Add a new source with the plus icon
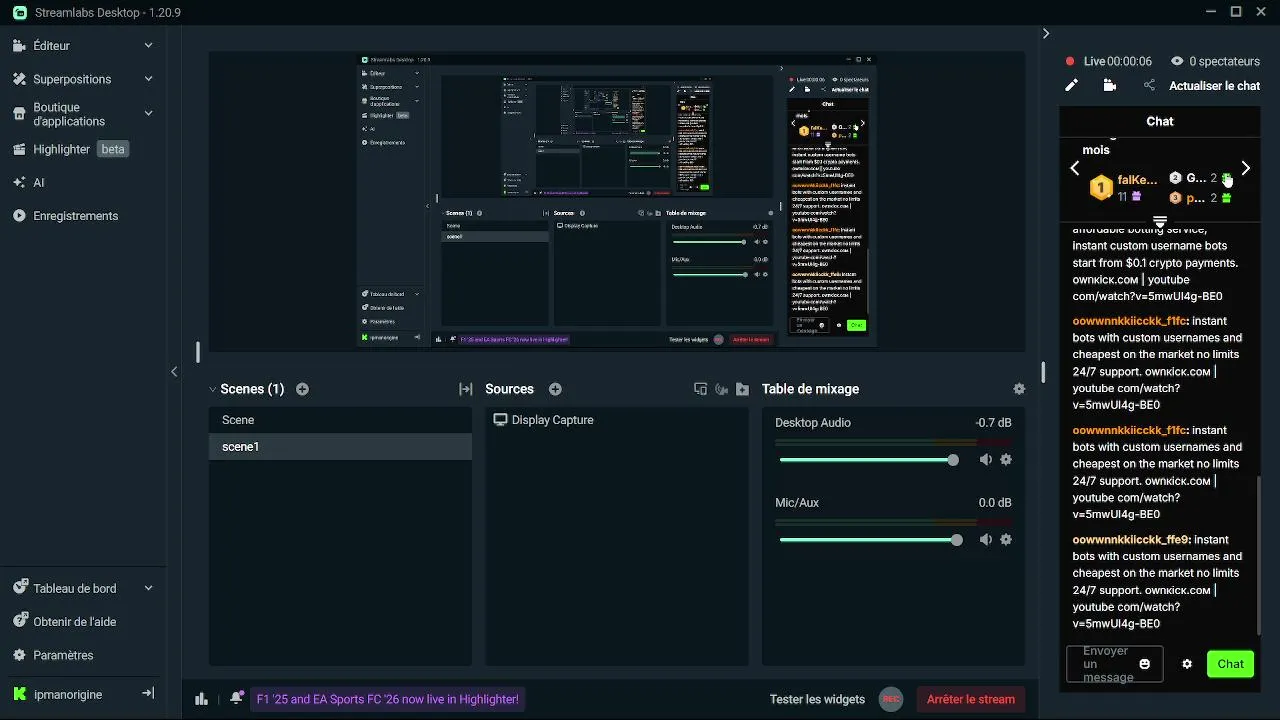The image size is (1280, 720). [555, 389]
